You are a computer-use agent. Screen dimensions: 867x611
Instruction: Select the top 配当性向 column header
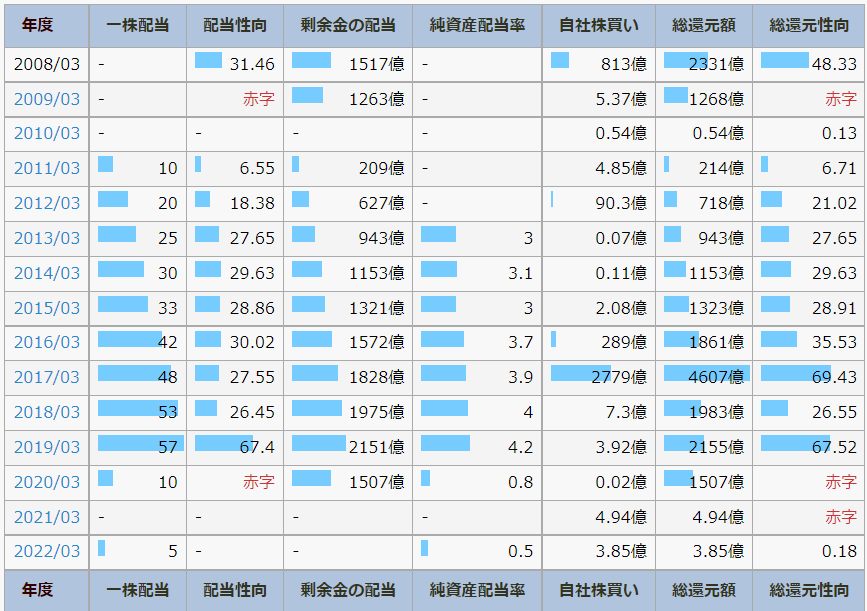[x=235, y=25]
